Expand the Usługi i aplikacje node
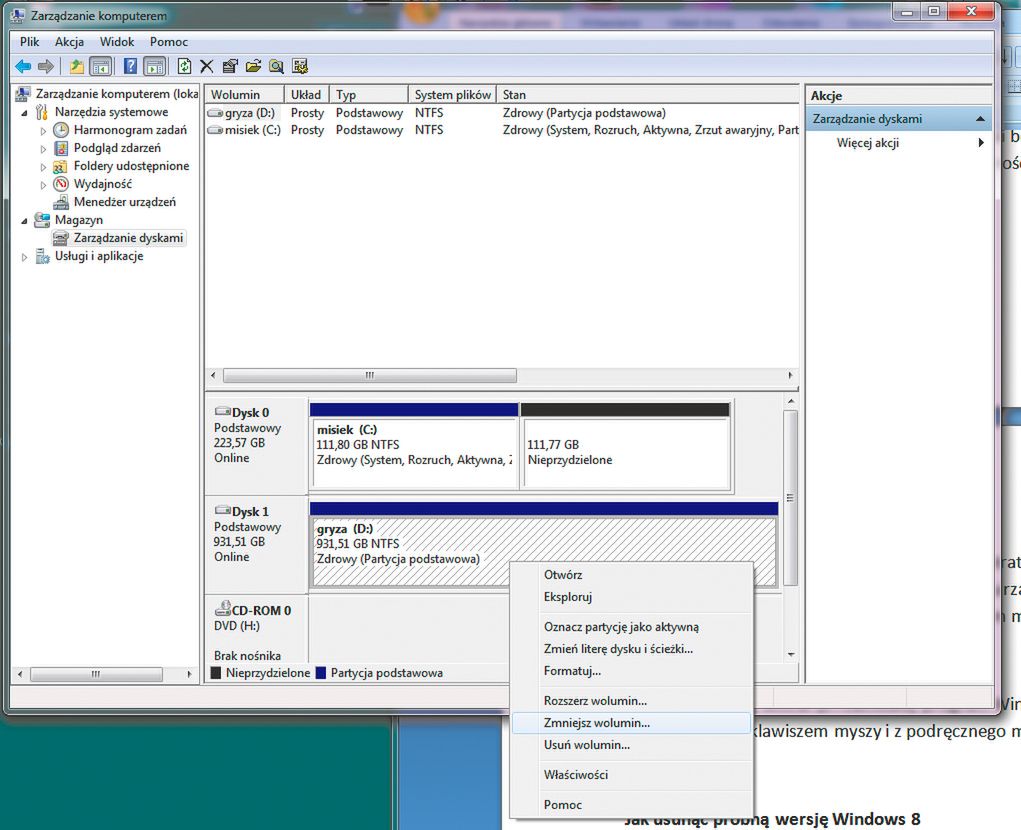1021x830 pixels. click(25, 257)
